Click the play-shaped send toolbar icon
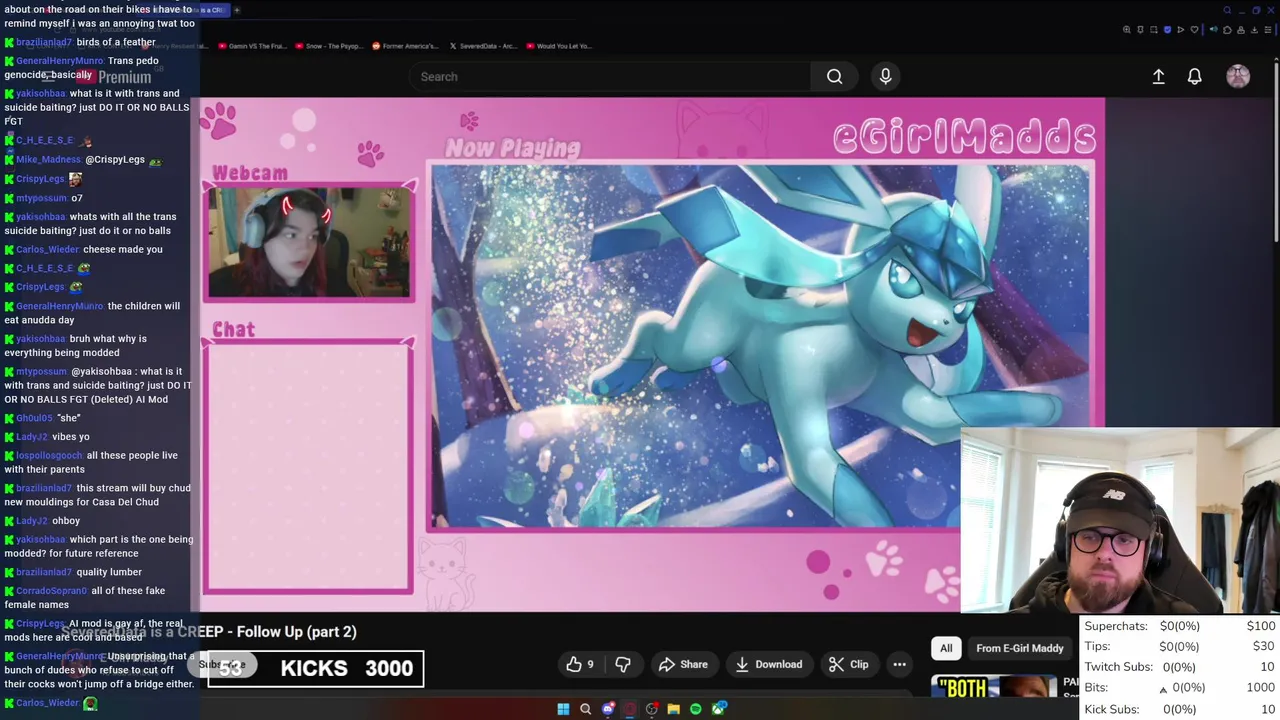The height and width of the screenshot is (720, 1280). [x=1181, y=30]
